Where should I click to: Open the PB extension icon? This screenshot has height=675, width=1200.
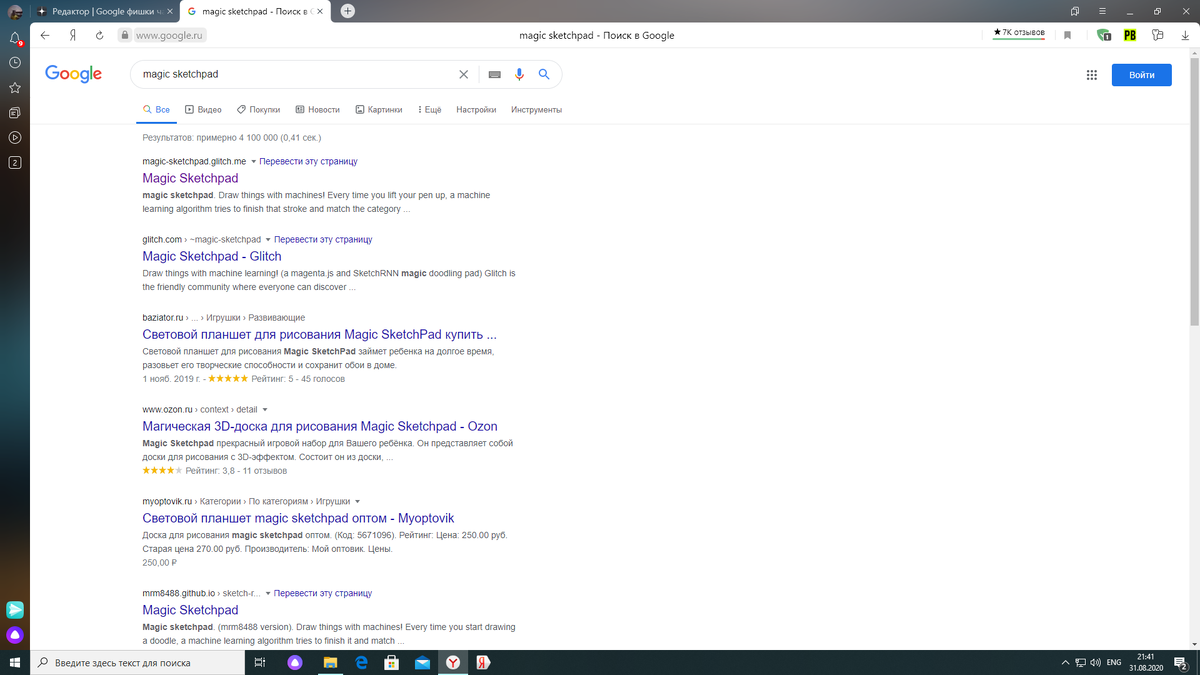click(1130, 35)
